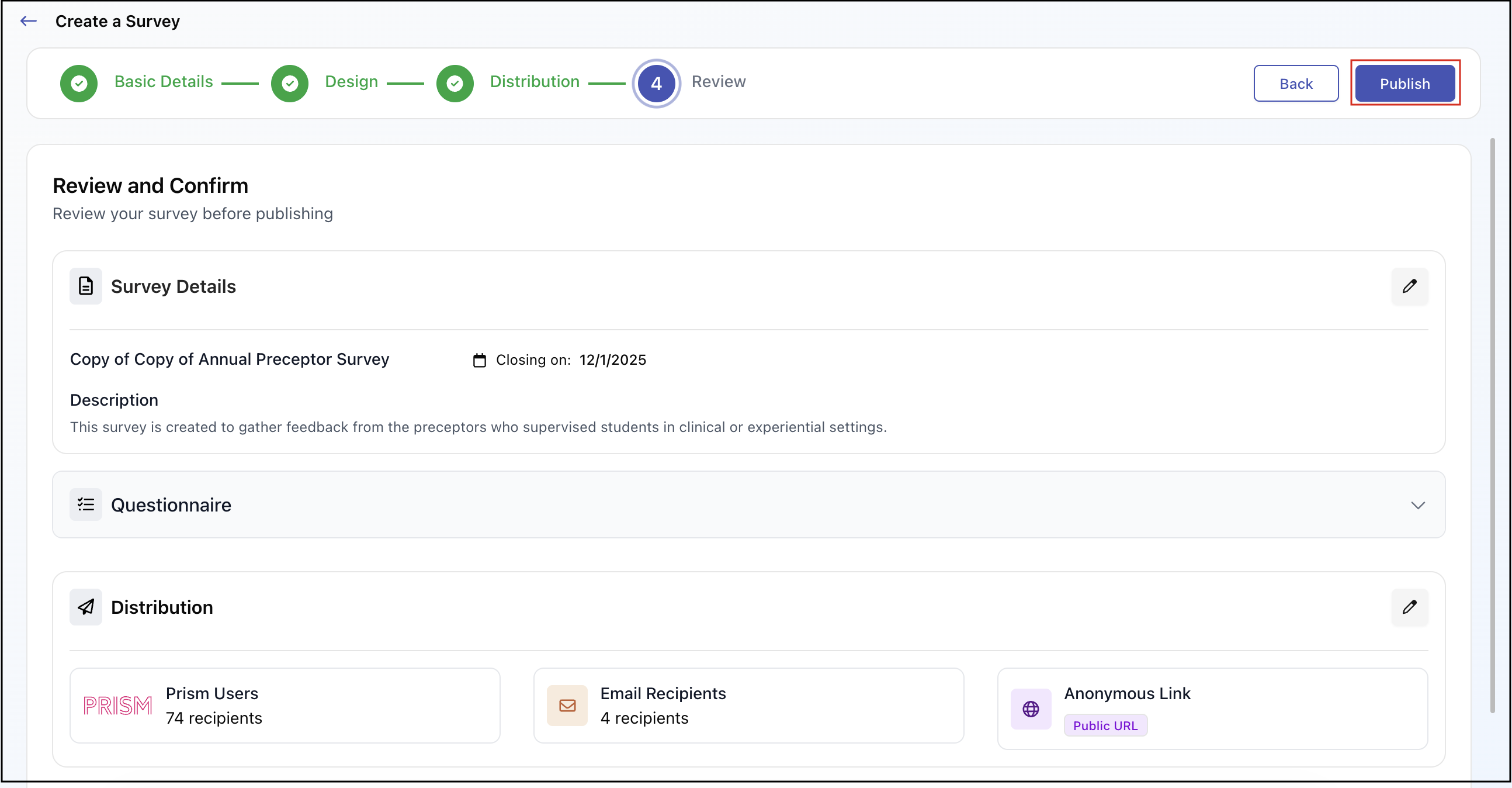This screenshot has height=788, width=1512.
Task: Edit Distribution section with pencil icon
Action: click(1409, 607)
